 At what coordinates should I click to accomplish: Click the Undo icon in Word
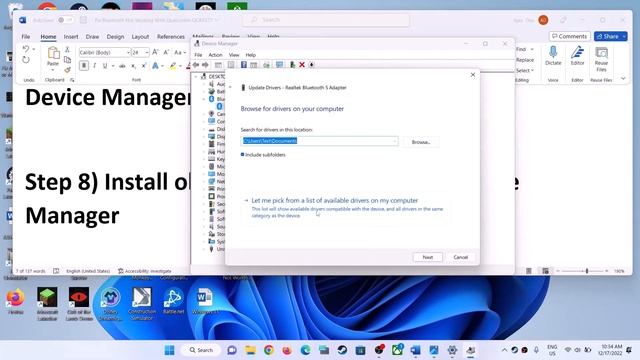[26, 49]
